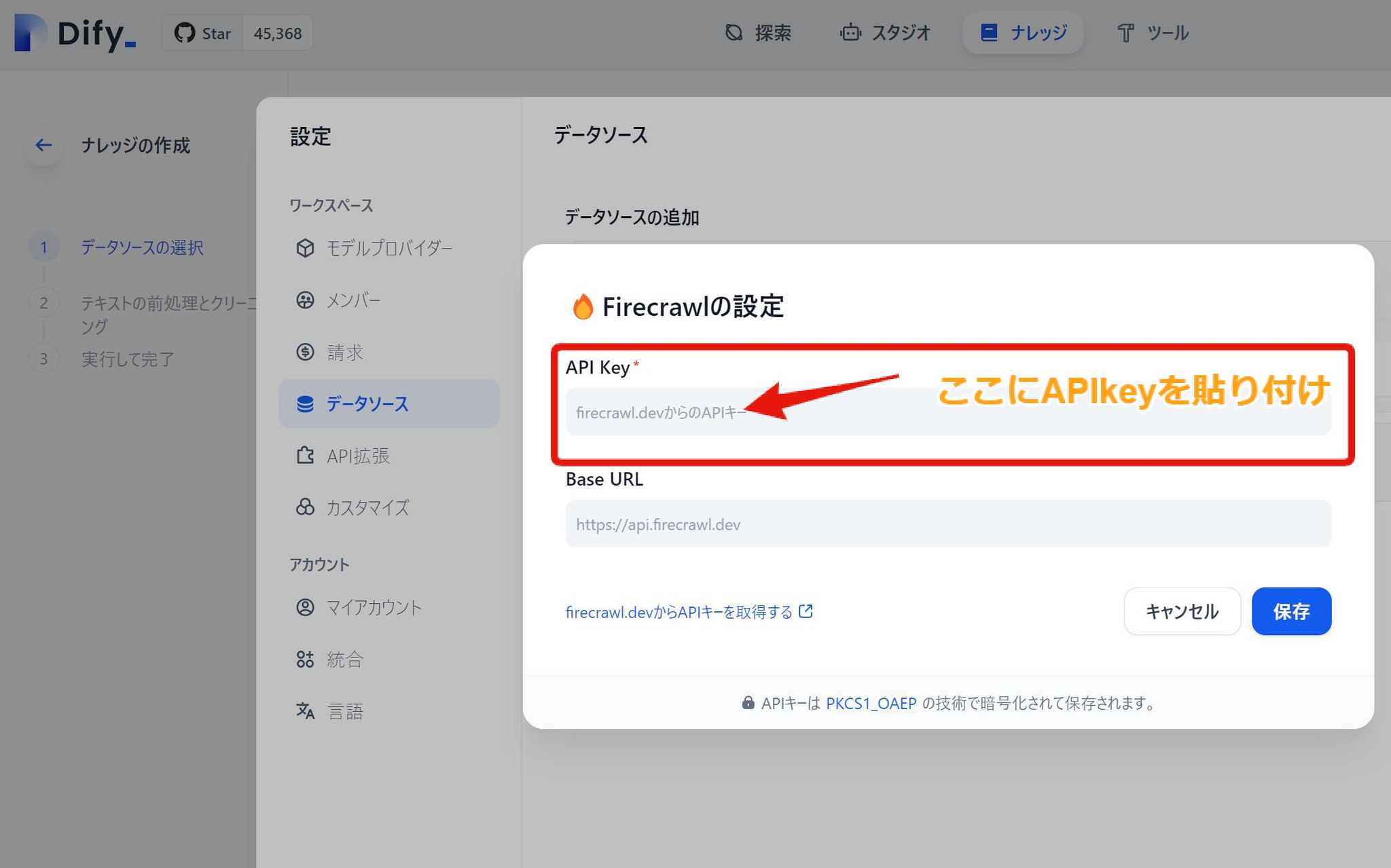Open マイアカウント settings
Image resolution: width=1391 pixels, height=868 pixels.
(389, 607)
